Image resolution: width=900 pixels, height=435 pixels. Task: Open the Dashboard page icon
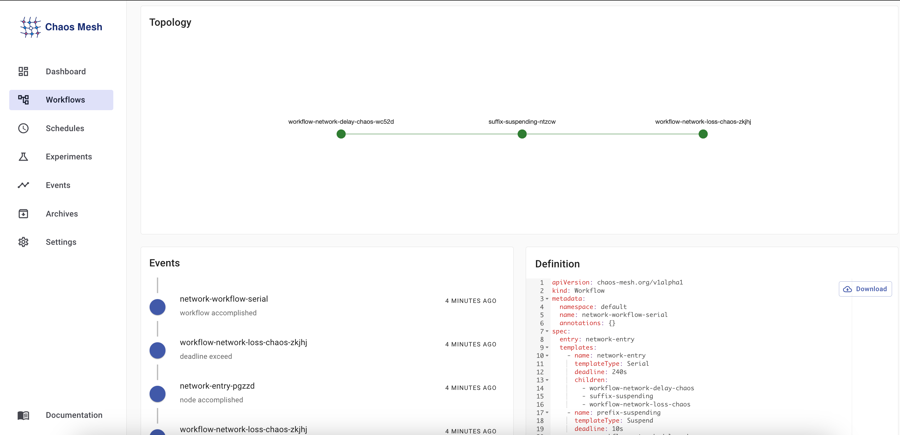click(23, 72)
